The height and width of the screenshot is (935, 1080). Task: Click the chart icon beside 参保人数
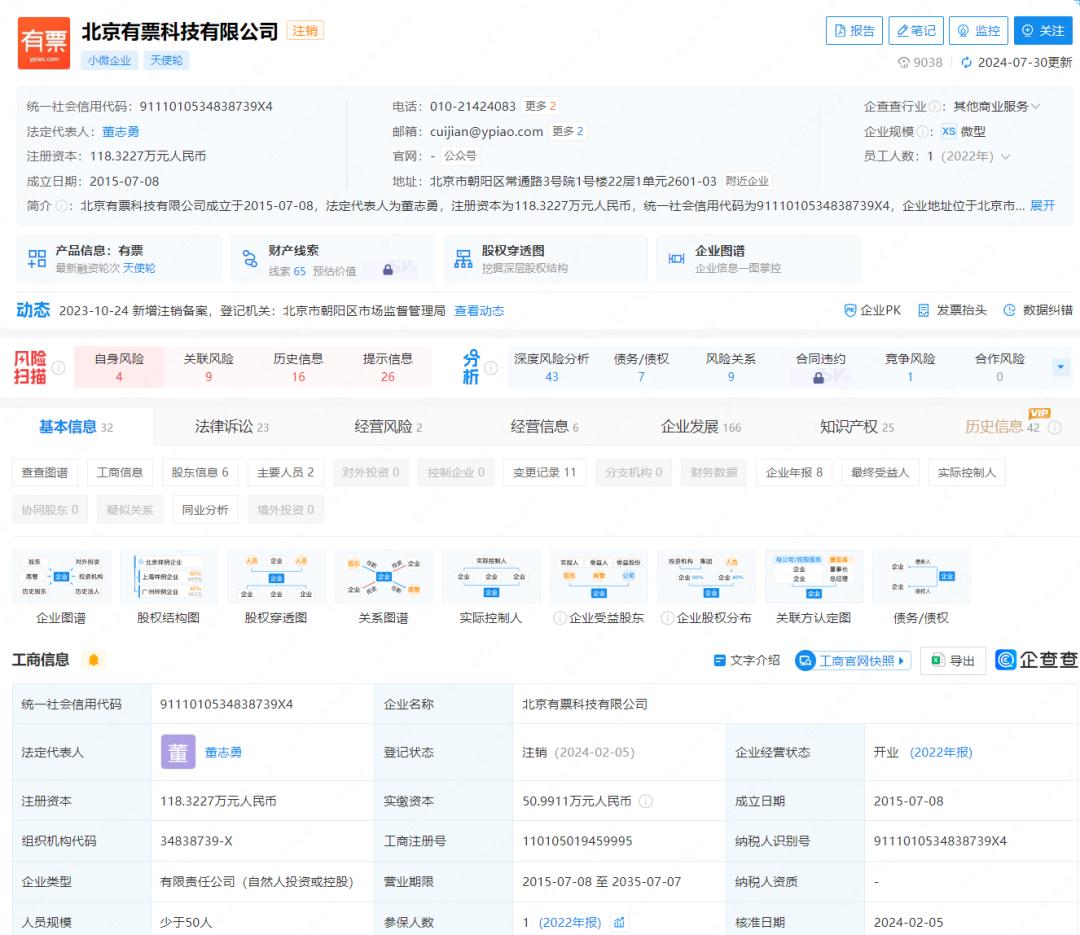click(x=620, y=922)
